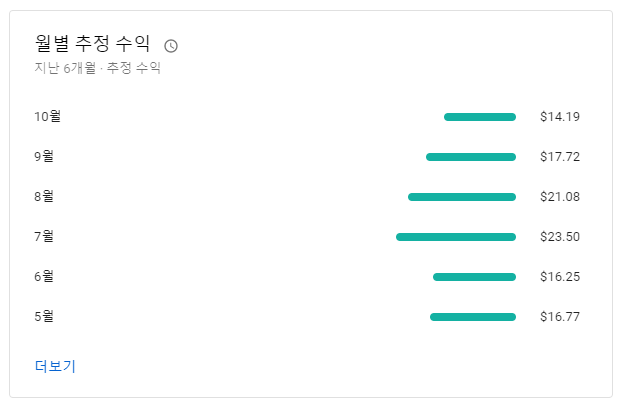Click the $21.08 revenue value

coord(559,197)
